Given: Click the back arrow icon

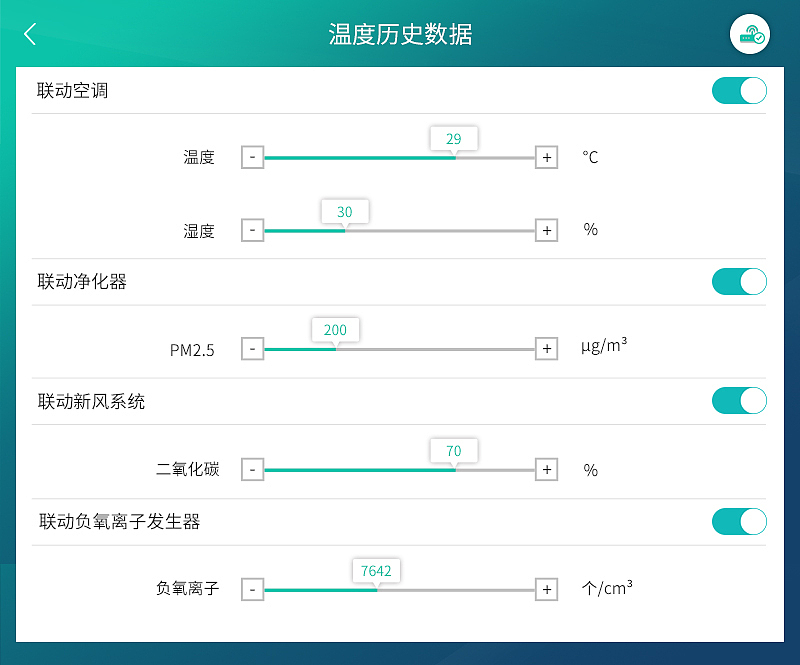Looking at the screenshot, I should click(29, 33).
